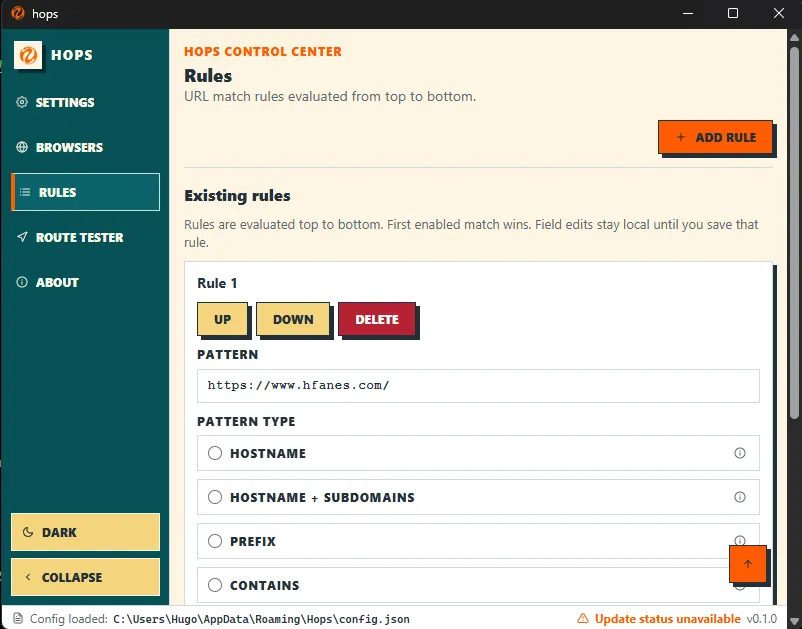The image size is (802, 629).
Task: Click the paper plane Route Tester icon
Action: (x=21, y=237)
